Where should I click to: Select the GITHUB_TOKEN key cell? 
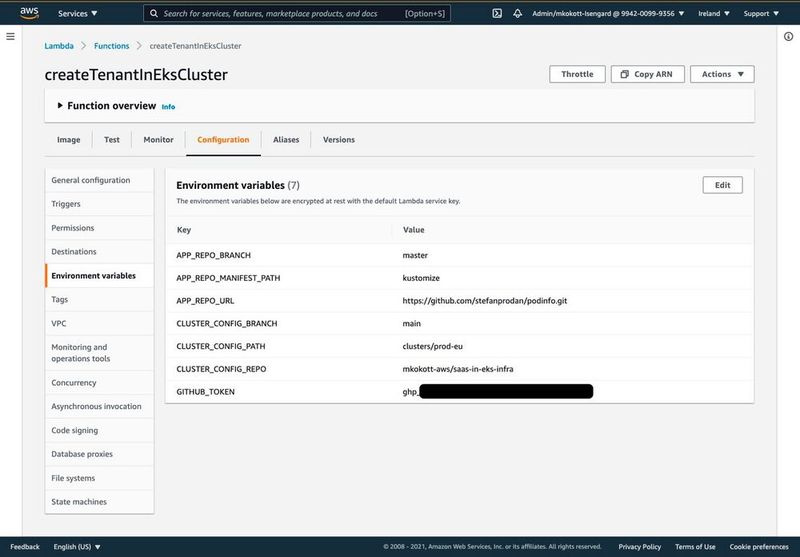click(x=205, y=392)
